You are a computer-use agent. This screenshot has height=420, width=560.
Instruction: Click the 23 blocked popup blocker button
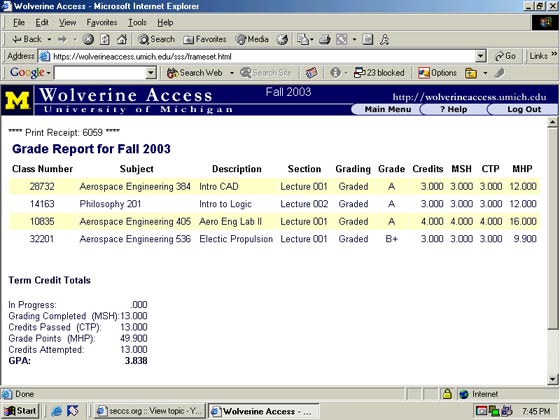(x=379, y=73)
